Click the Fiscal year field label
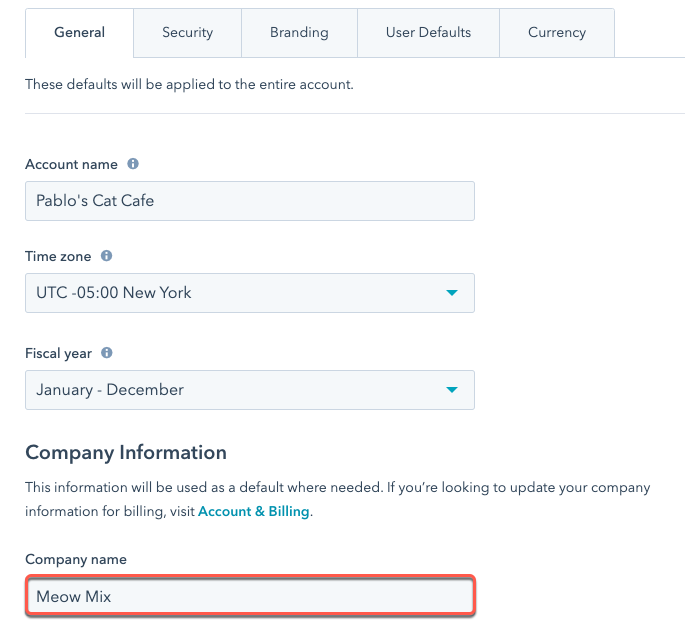This screenshot has height=632, width=685. point(58,353)
